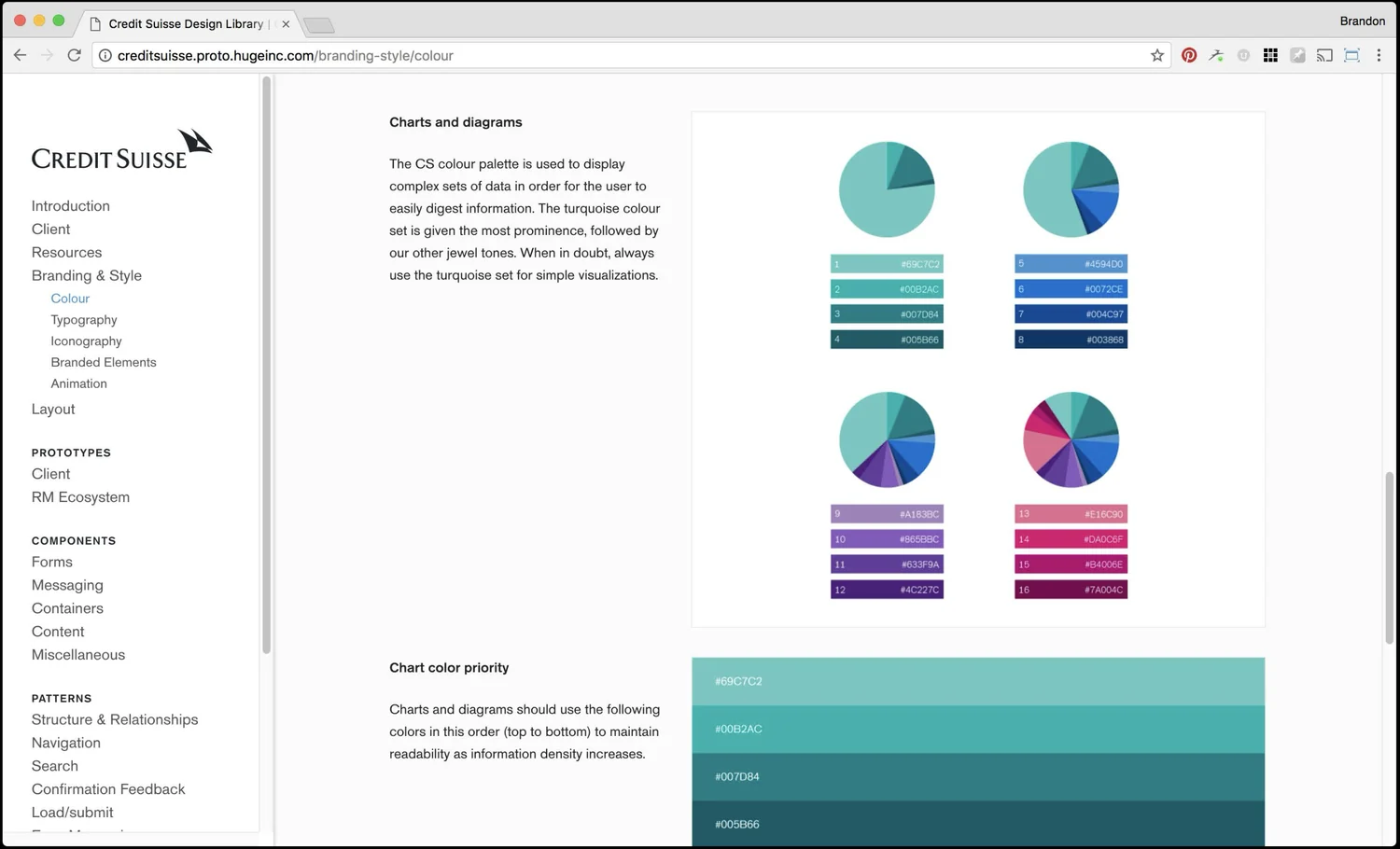Click the pie chart with purple slices
Viewport: 1400px width, 849px height.
[887, 439]
